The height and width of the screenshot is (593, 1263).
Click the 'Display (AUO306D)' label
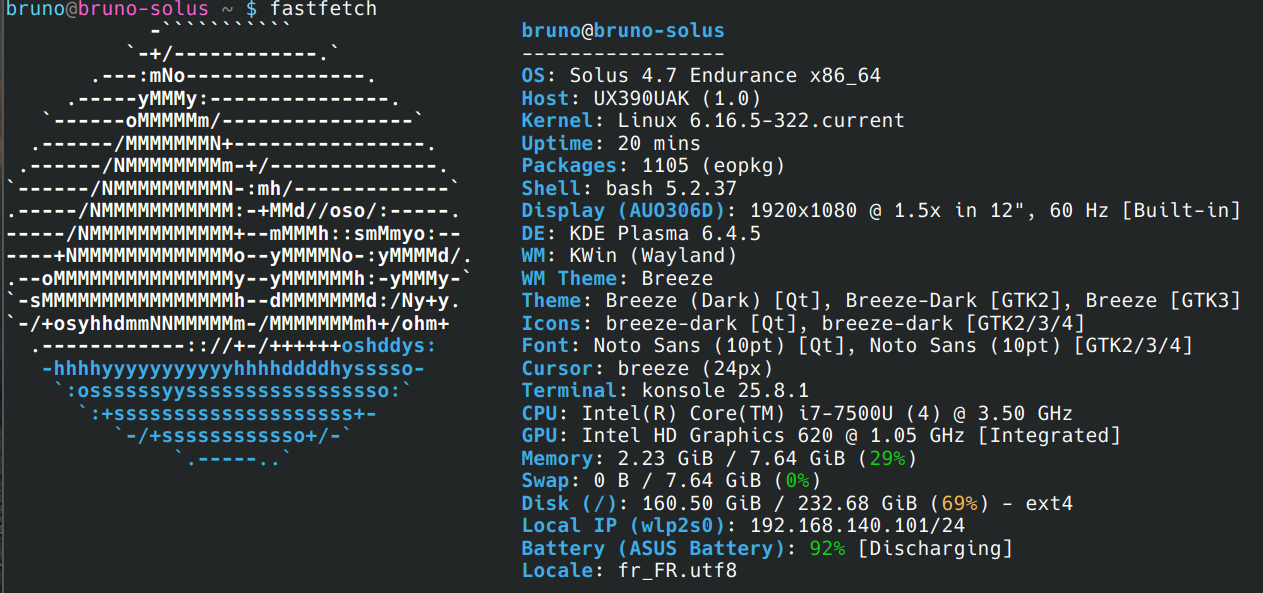tap(623, 211)
